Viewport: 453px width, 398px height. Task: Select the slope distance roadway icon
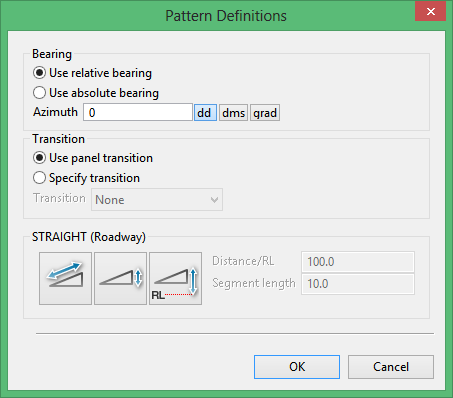[x=65, y=278]
